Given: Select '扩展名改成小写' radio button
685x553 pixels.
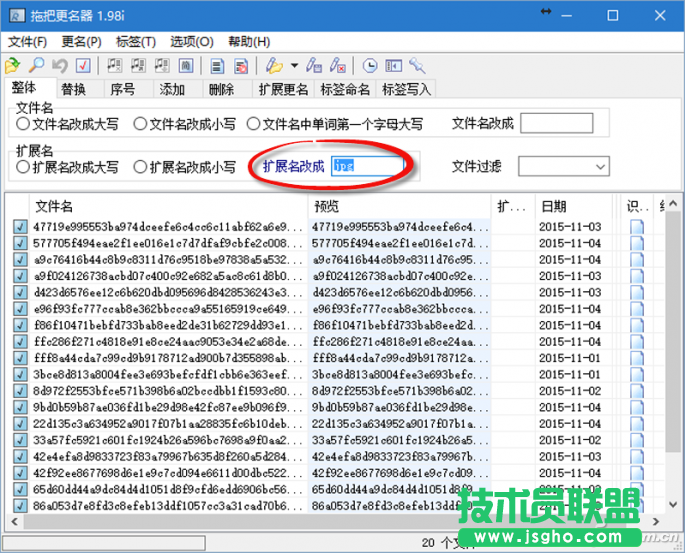Looking at the screenshot, I should coord(141,167).
